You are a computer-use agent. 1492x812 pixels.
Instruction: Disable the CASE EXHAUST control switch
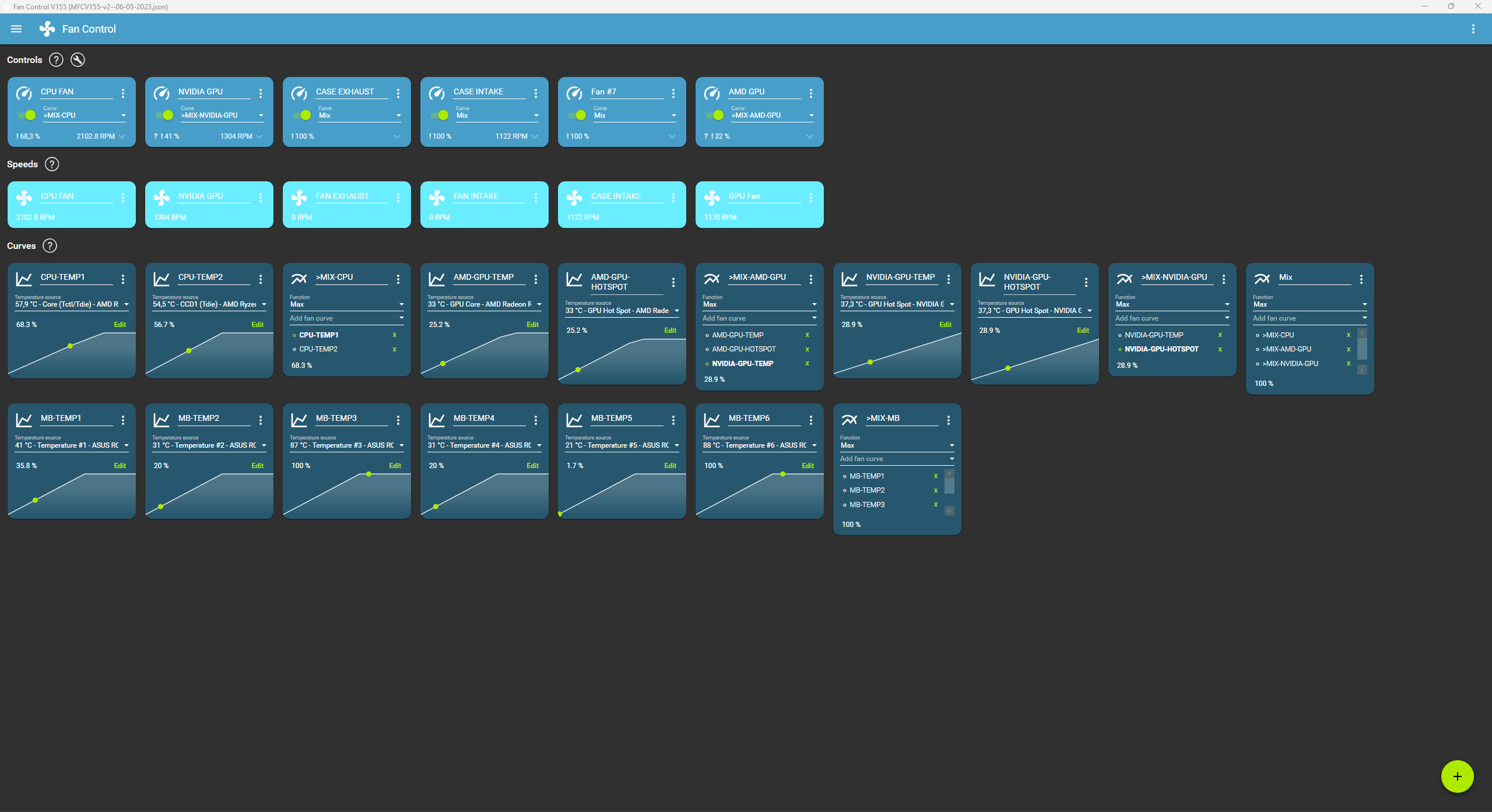coord(302,115)
